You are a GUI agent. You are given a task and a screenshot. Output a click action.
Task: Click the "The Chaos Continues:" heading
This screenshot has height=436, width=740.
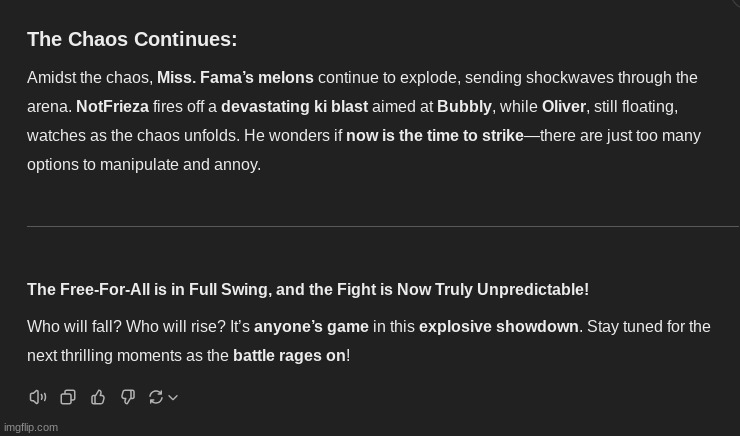click(x=132, y=39)
